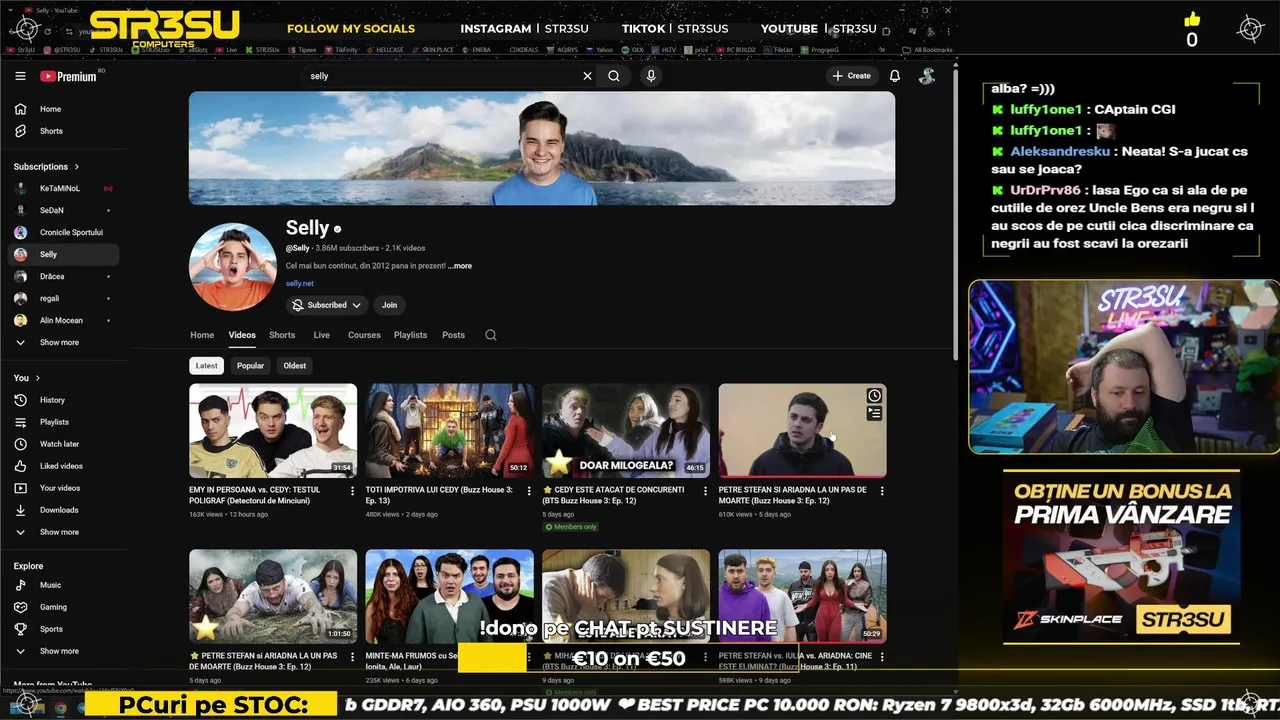Play the DOAR MILOGEALA thumbnail video
The width and height of the screenshot is (1280, 720).
click(x=626, y=431)
